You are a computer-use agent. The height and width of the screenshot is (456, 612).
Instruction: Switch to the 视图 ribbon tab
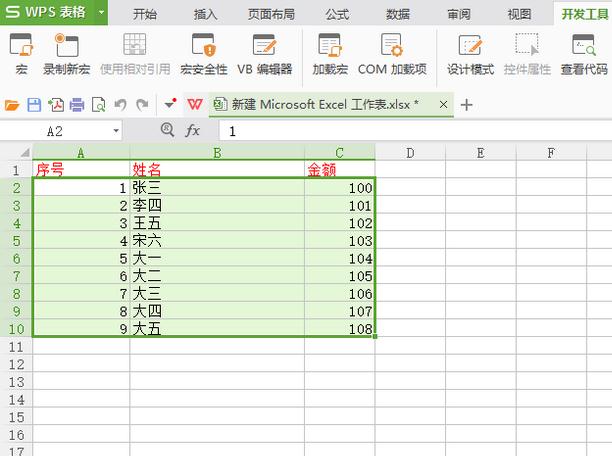click(519, 14)
